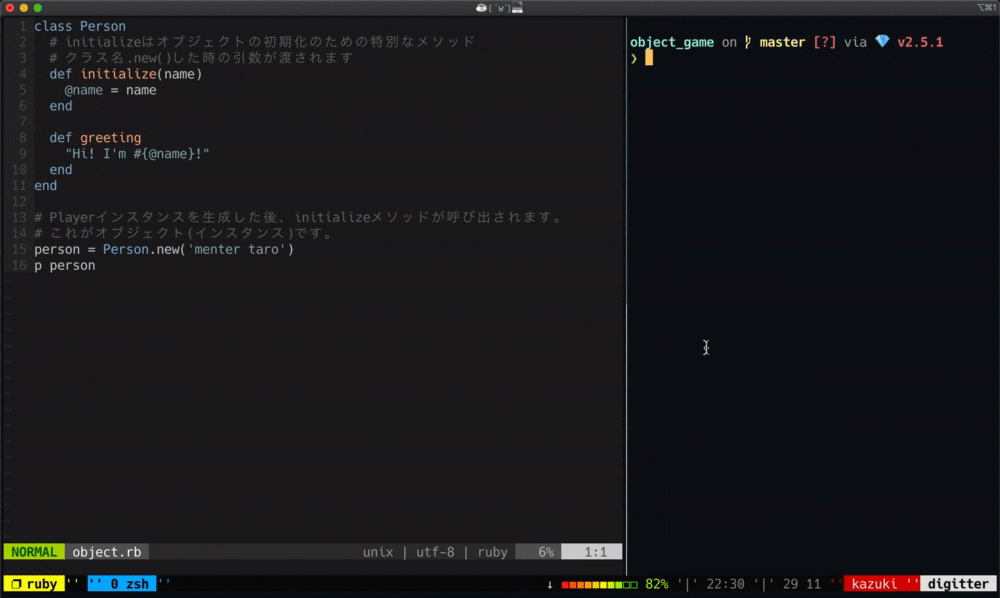Screen dimensions: 1000x598
Task: Click the git branch icon before master
Action: (x=746, y=42)
